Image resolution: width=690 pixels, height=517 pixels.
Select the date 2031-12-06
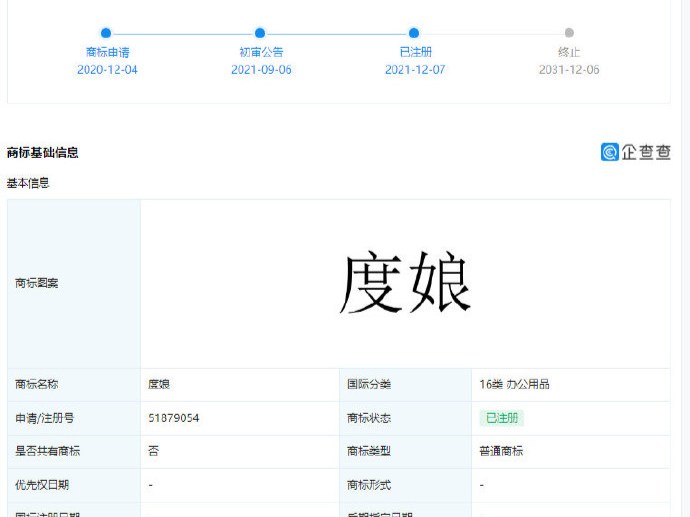pyautogui.click(x=569, y=70)
